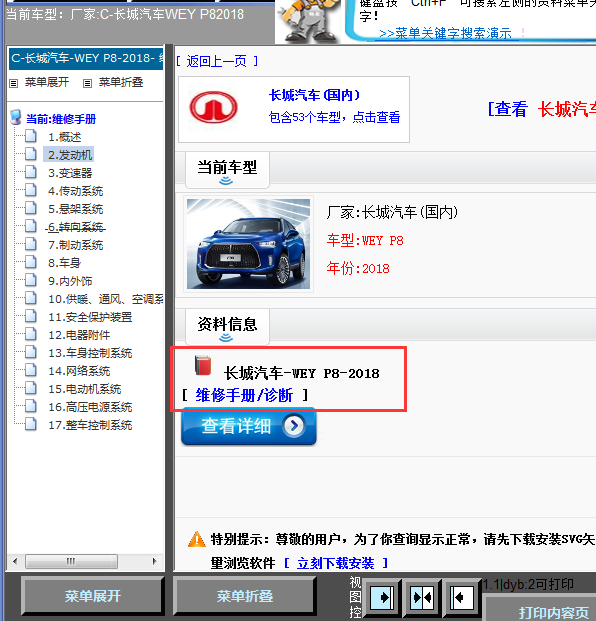Select 11.安全保护装置 entry
The image size is (596, 621).
(x=90, y=317)
